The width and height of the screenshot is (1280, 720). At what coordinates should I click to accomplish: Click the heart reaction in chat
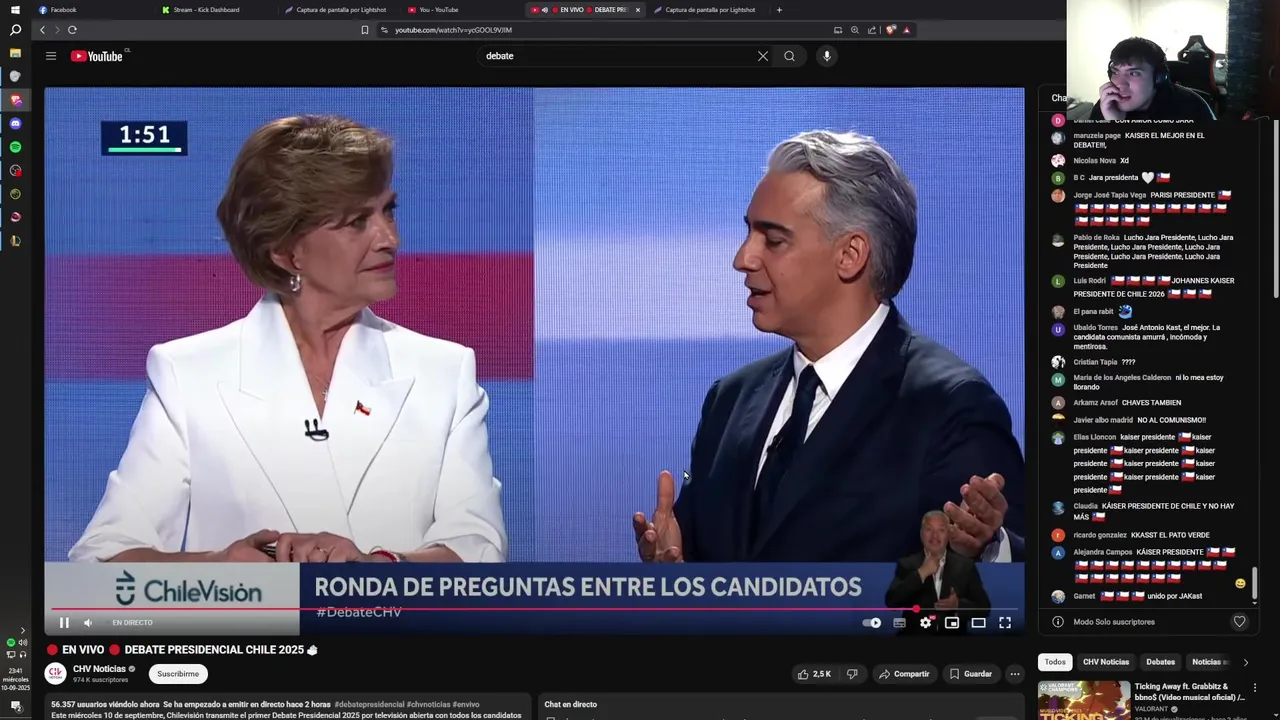(1239, 622)
